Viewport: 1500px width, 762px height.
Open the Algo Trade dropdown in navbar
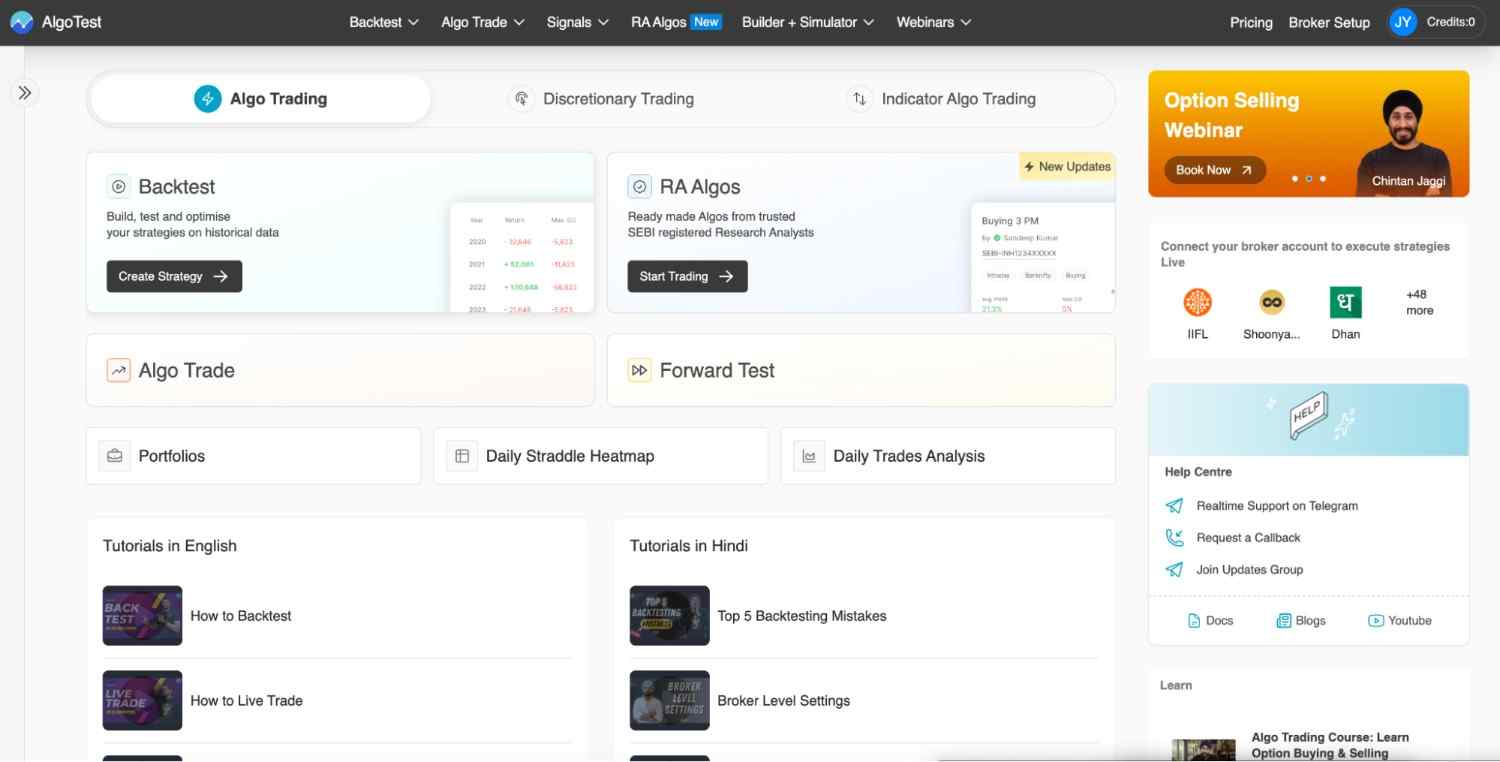483,22
